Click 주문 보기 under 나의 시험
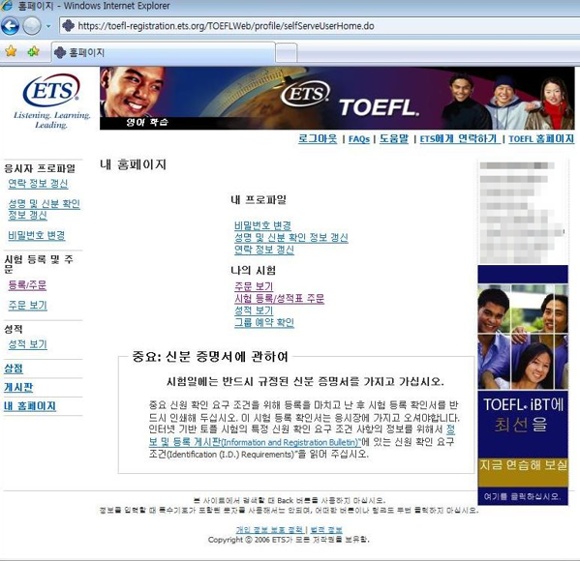The width and height of the screenshot is (580, 561). click(x=254, y=286)
